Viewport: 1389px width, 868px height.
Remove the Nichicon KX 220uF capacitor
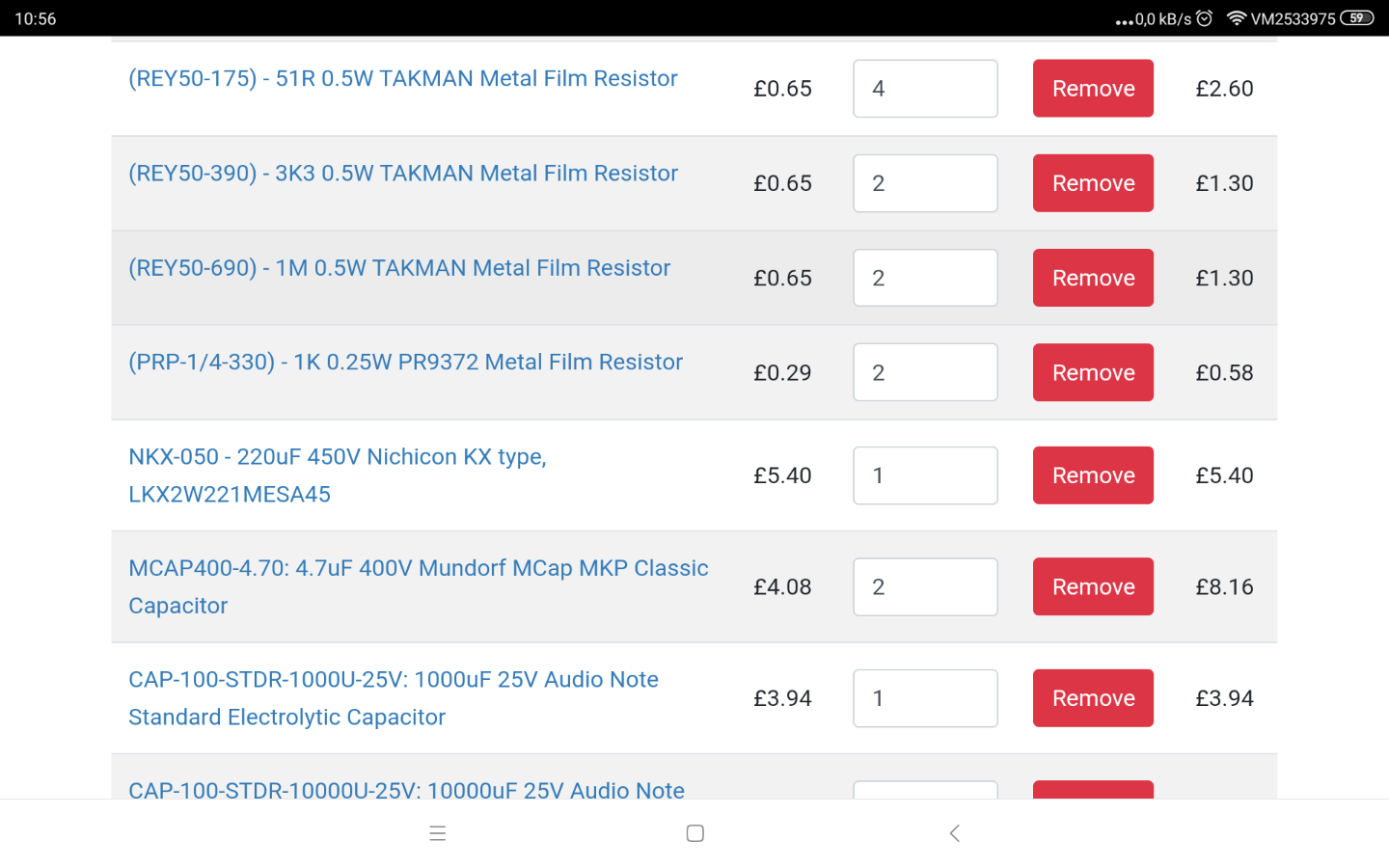(1093, 475)
